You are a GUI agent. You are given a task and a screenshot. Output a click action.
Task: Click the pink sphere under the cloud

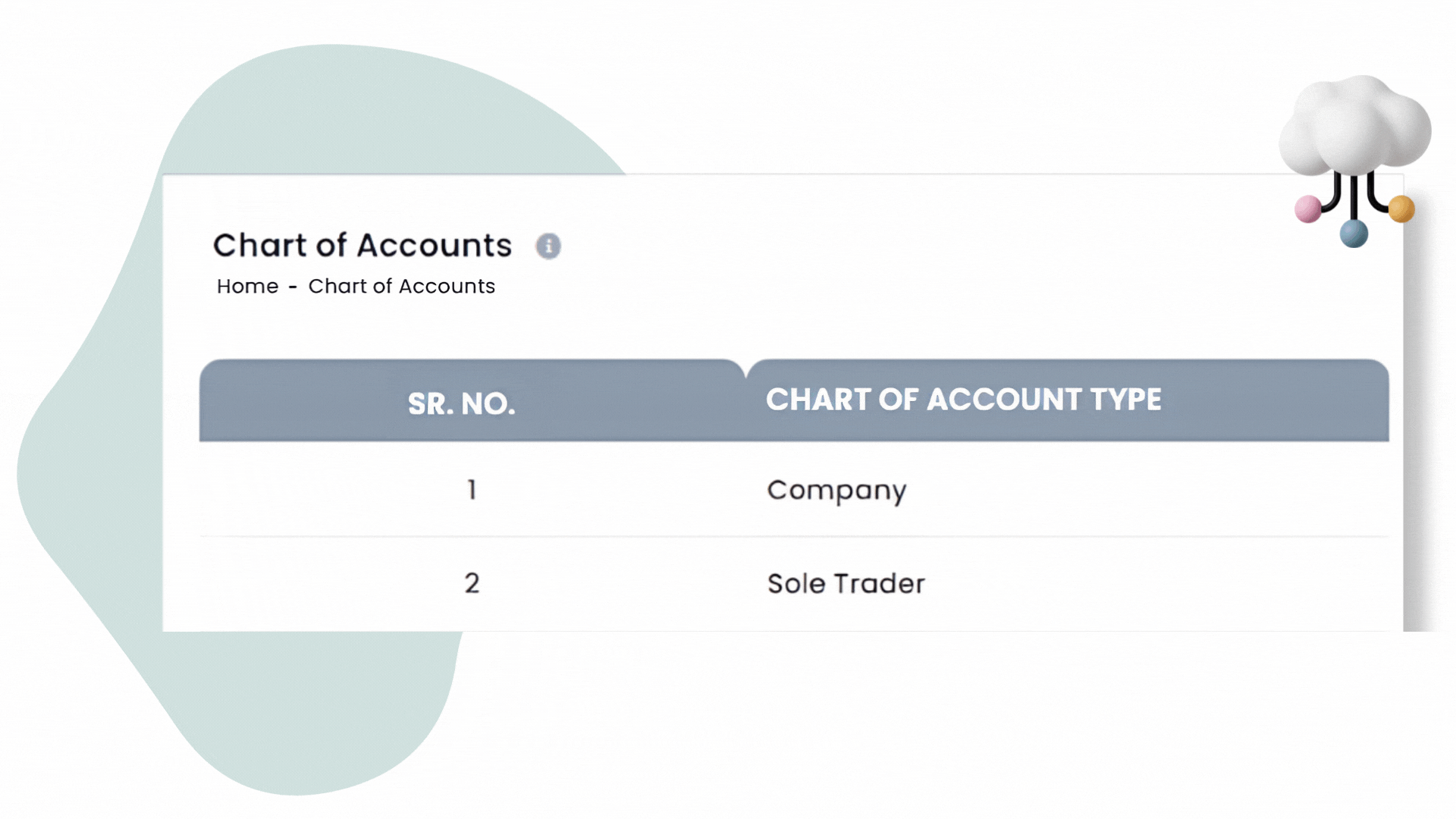pos(1307,209)
